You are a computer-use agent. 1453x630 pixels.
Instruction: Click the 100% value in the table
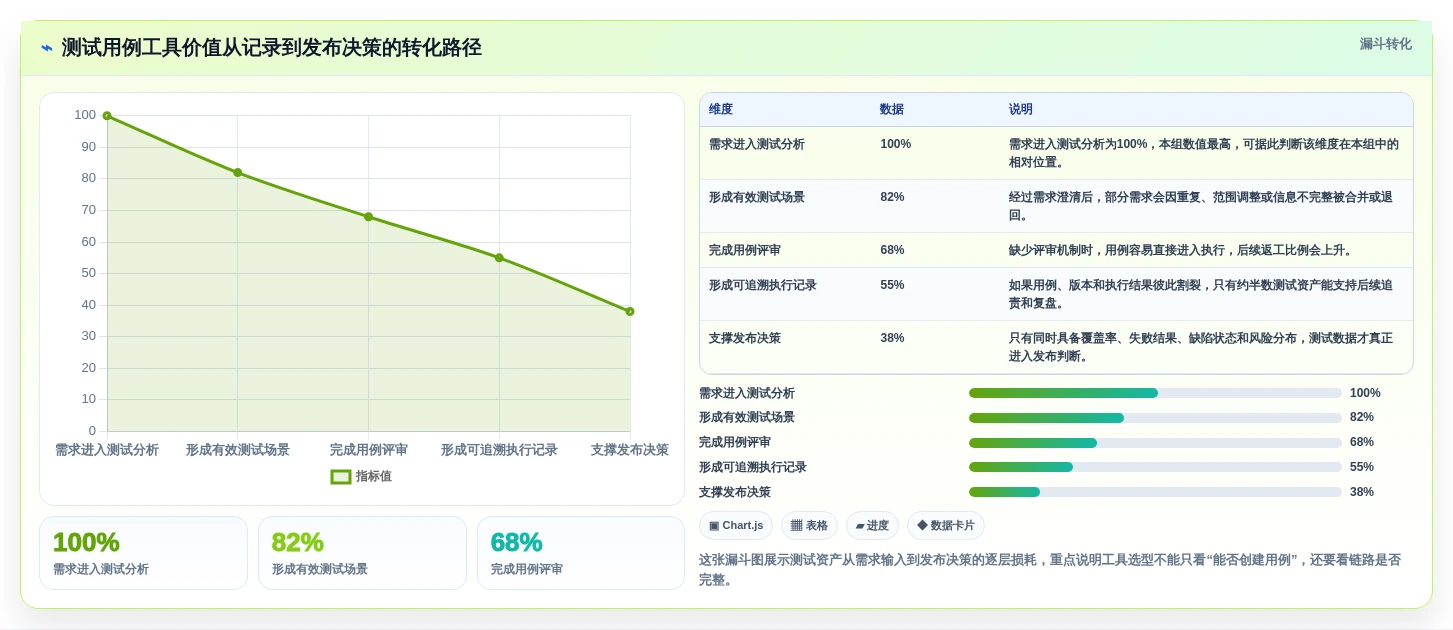(x=895, y=144)
